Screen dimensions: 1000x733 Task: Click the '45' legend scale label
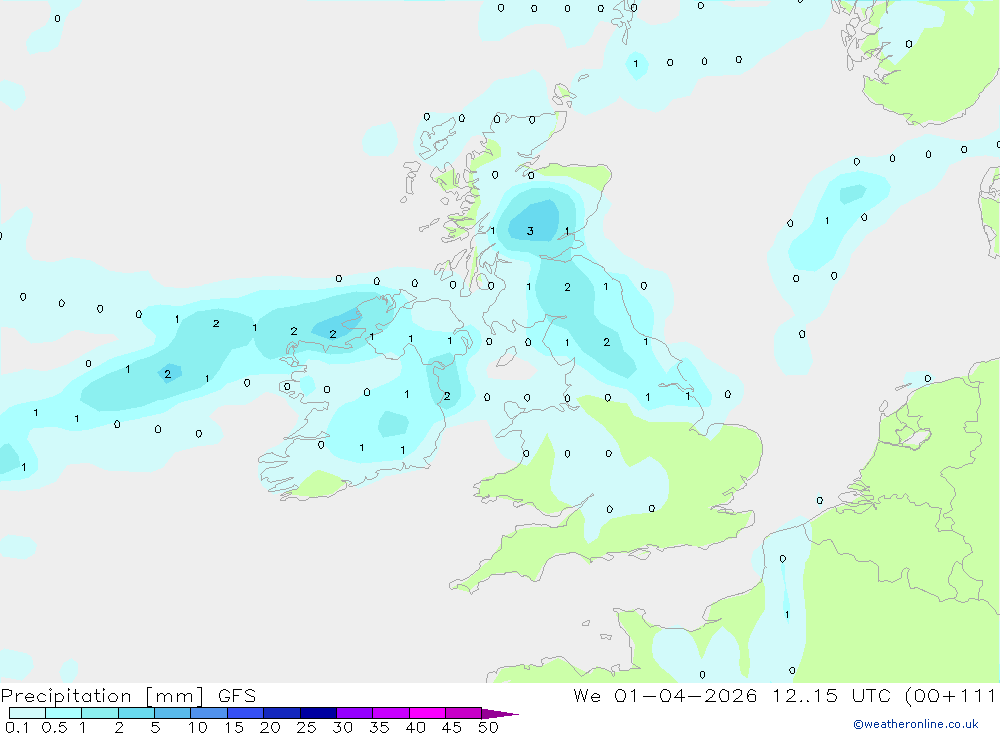pos(452,727)
